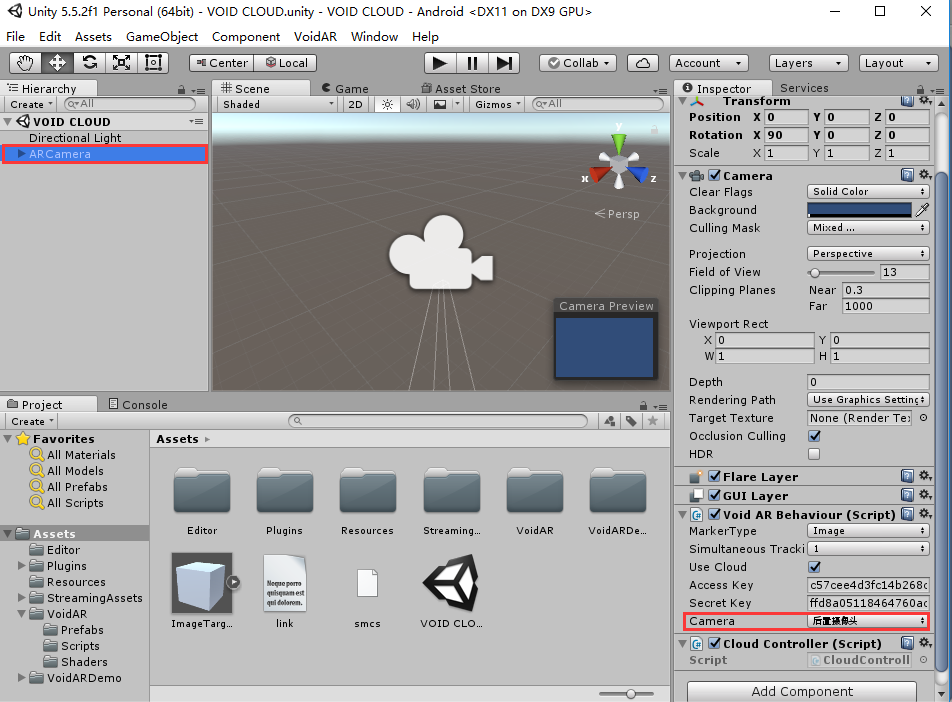Click Target Texture object picker circle
Viewport: 952px width, 702px height.
click(x=923, y=418)
